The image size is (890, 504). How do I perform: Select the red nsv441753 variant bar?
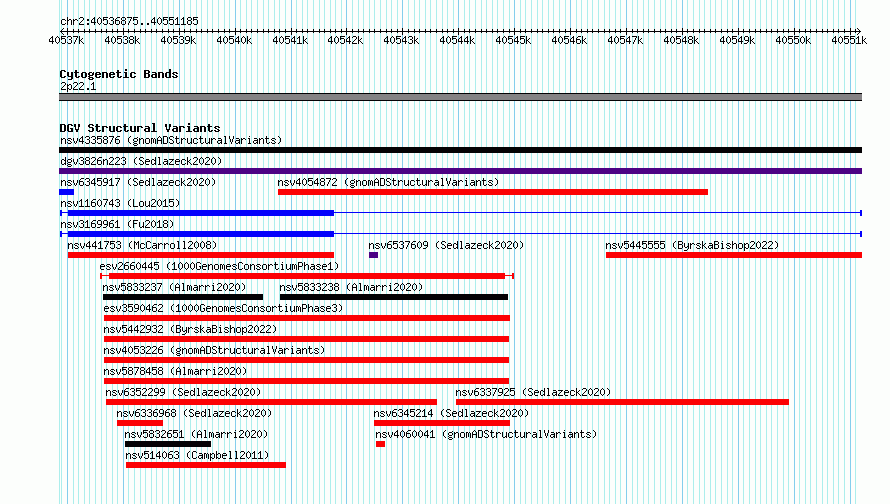(201, 255)
